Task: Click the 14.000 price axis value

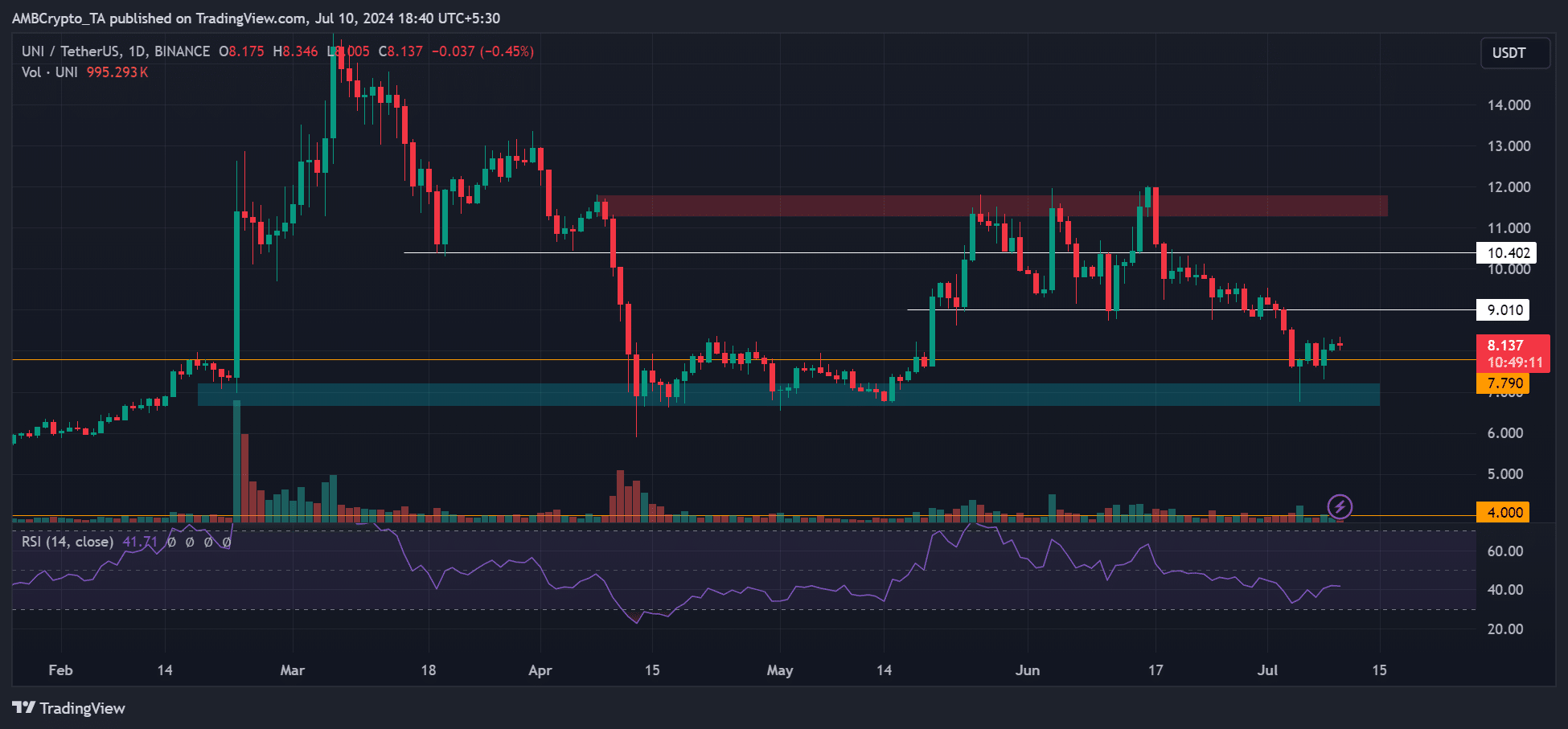Action: tap(1508, 105)
